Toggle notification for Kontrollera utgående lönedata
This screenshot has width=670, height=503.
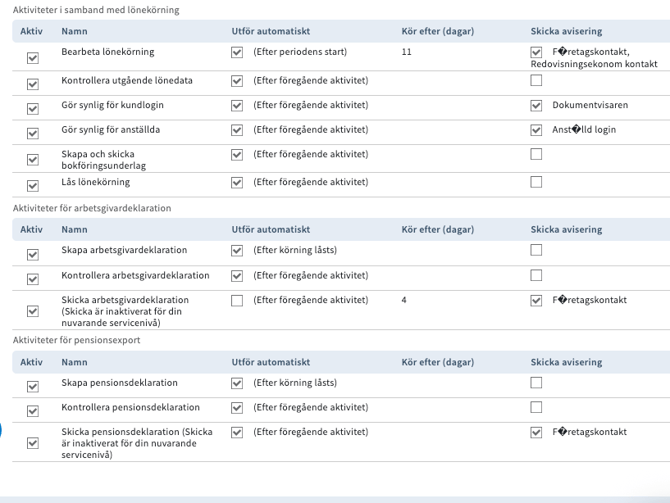(537, 80)
